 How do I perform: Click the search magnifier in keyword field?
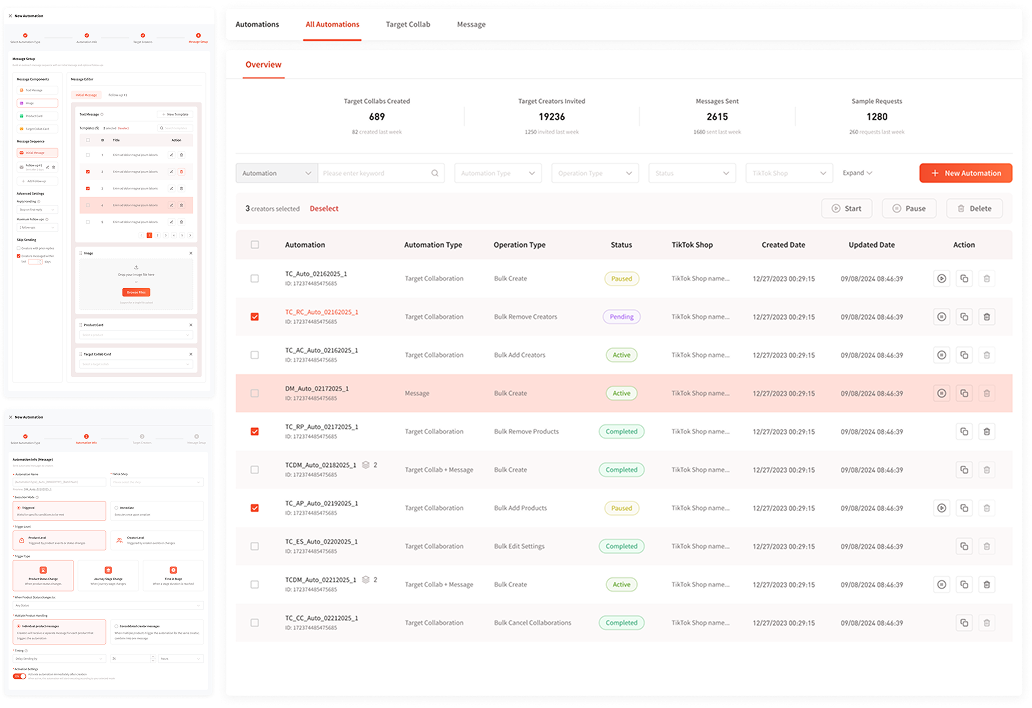tap(435, 173)
